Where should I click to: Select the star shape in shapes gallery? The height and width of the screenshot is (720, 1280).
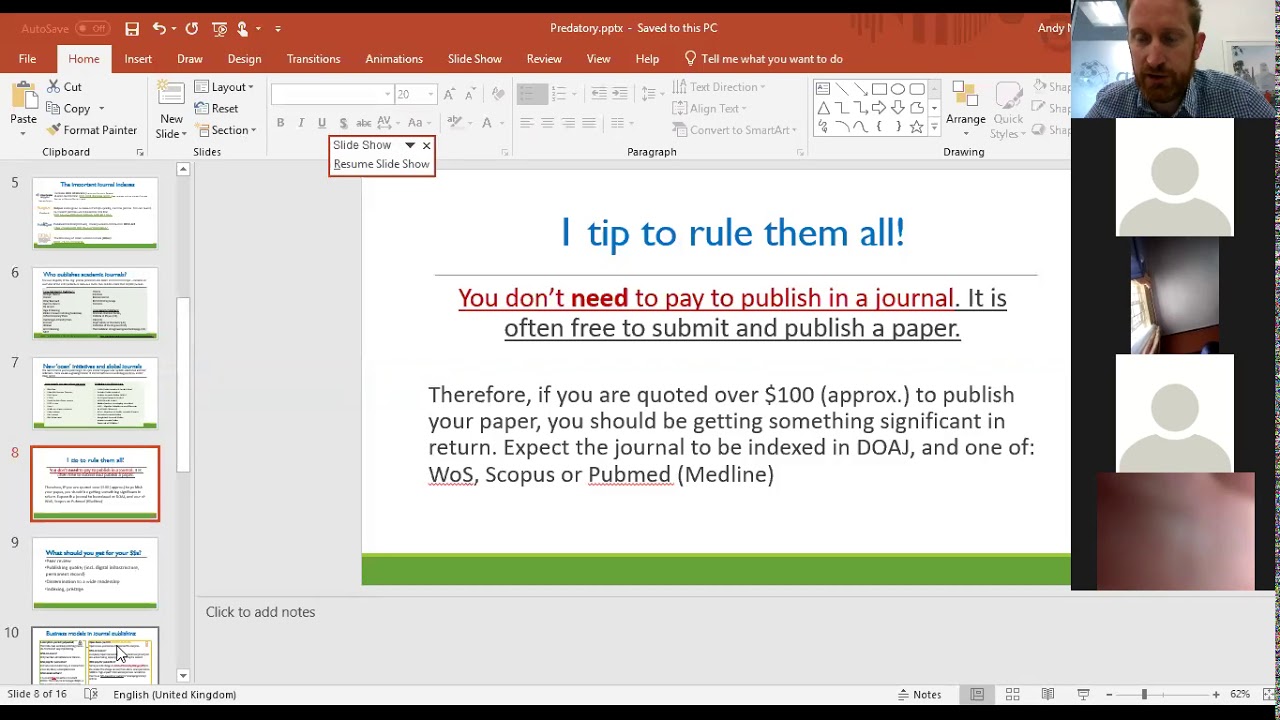click(x=916, y=127)
